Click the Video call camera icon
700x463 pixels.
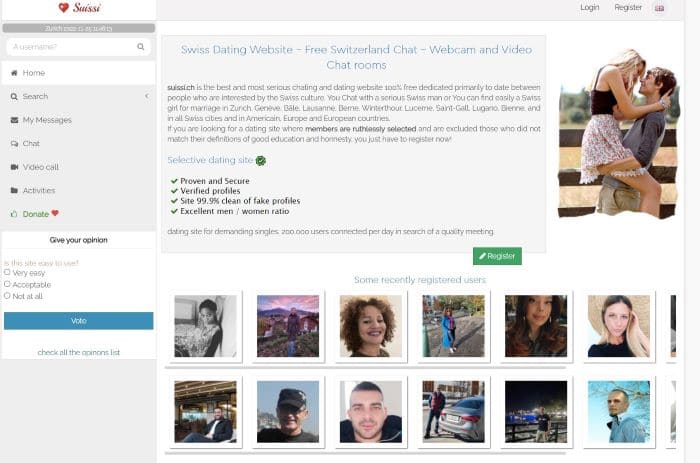click(x=14, y=167)
